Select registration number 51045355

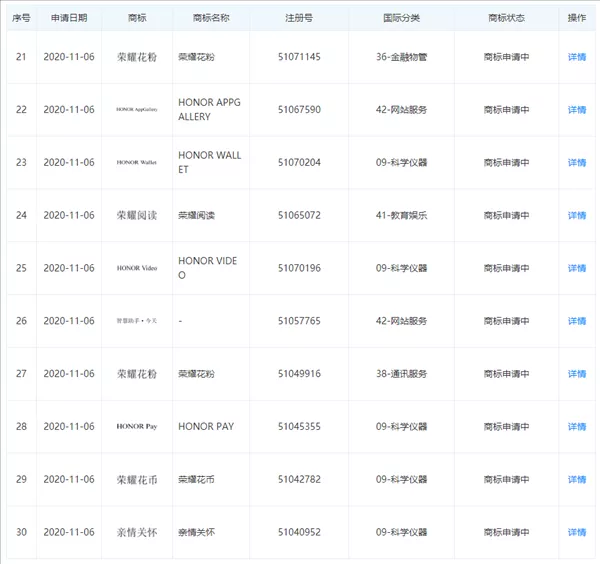click(299, 427)
